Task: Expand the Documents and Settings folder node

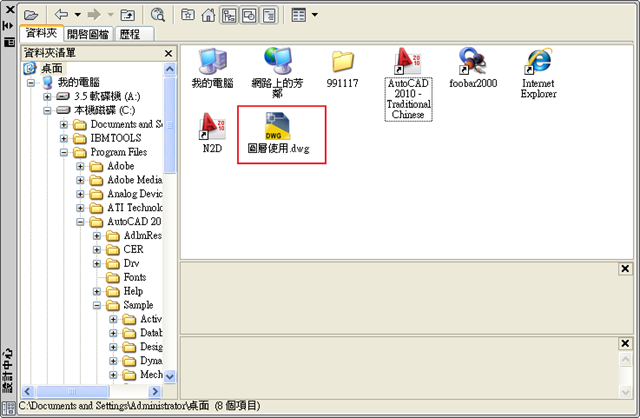Action: (64, 125)
